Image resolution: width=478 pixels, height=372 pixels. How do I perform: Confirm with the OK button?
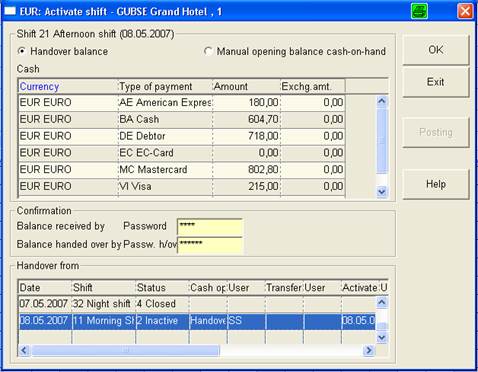coord(436,50)
